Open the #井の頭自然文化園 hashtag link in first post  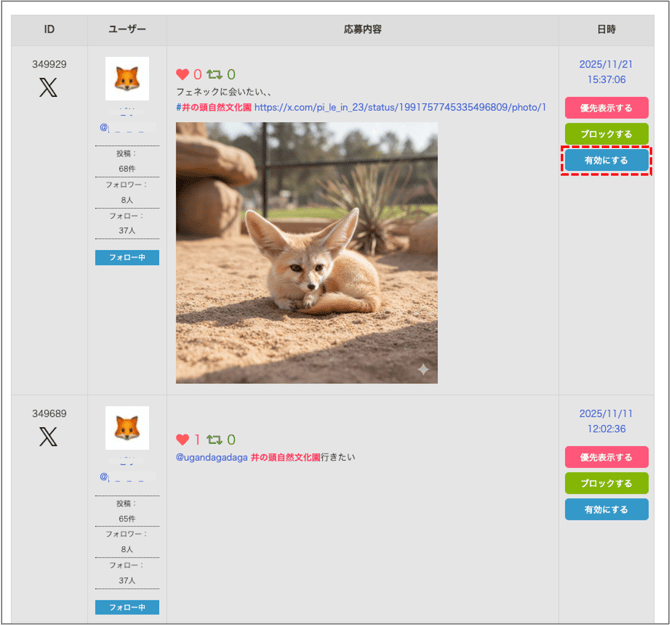(x=213, y=106)
